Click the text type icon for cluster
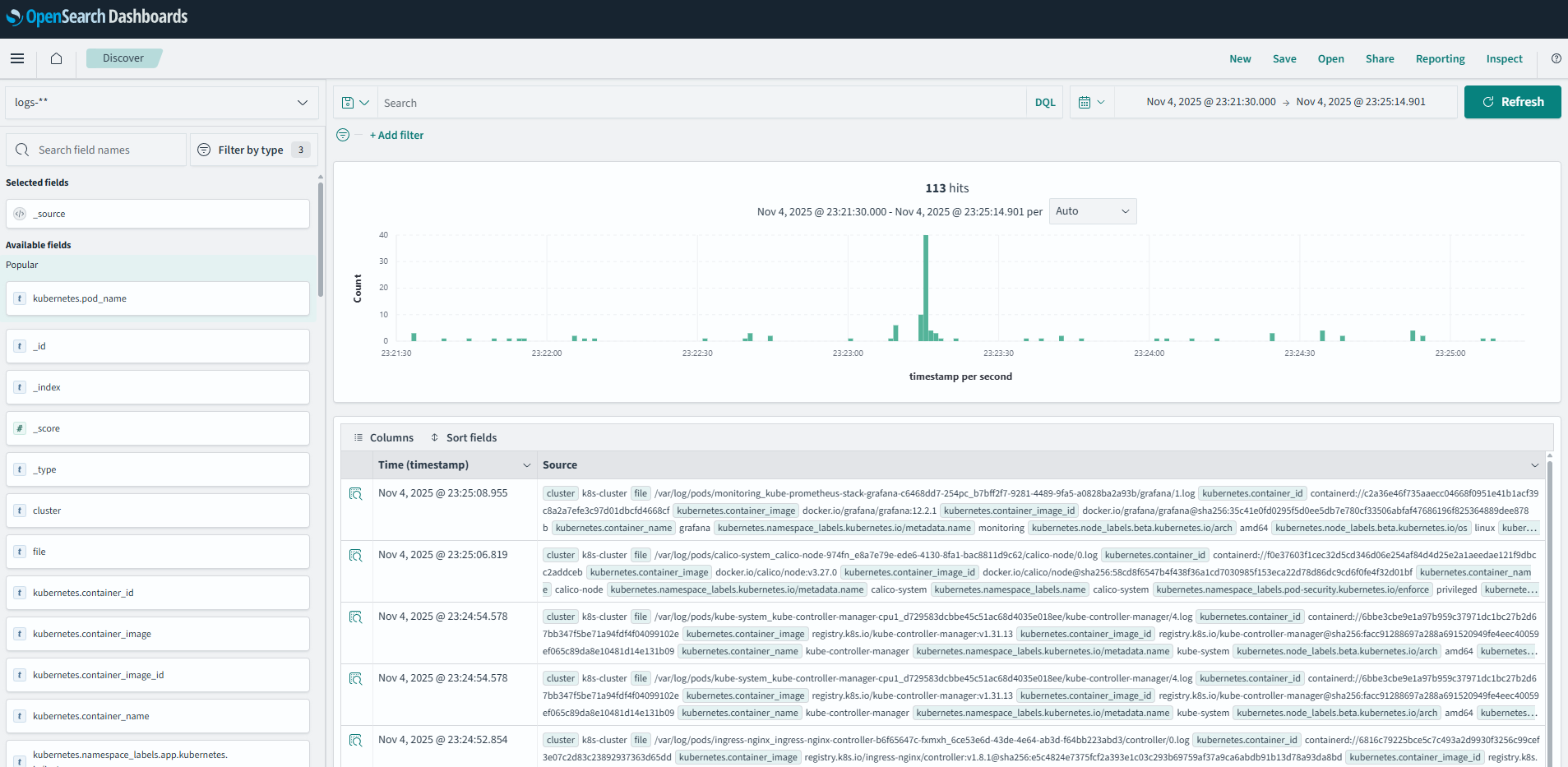Image resolution: width=1568 pixels, height=767 pixels. pos(20,511)
